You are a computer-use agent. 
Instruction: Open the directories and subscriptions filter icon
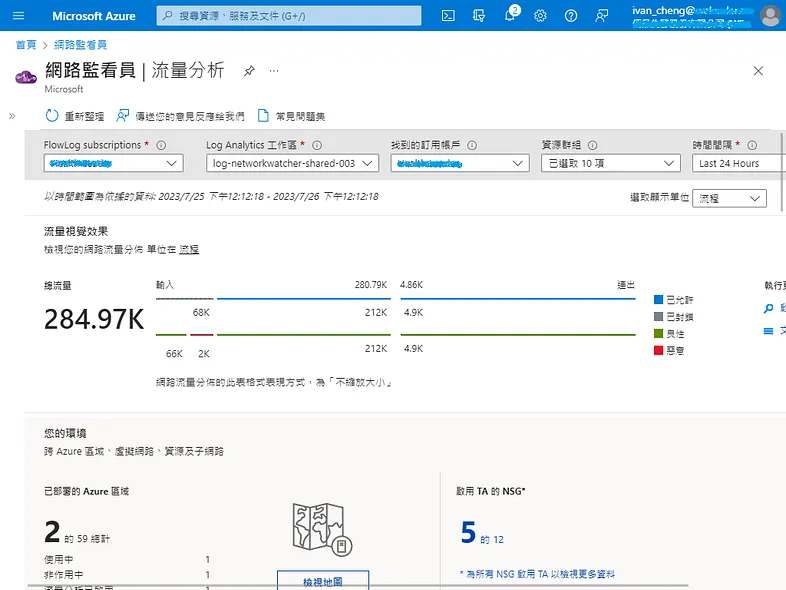click(x=479, y=16)
